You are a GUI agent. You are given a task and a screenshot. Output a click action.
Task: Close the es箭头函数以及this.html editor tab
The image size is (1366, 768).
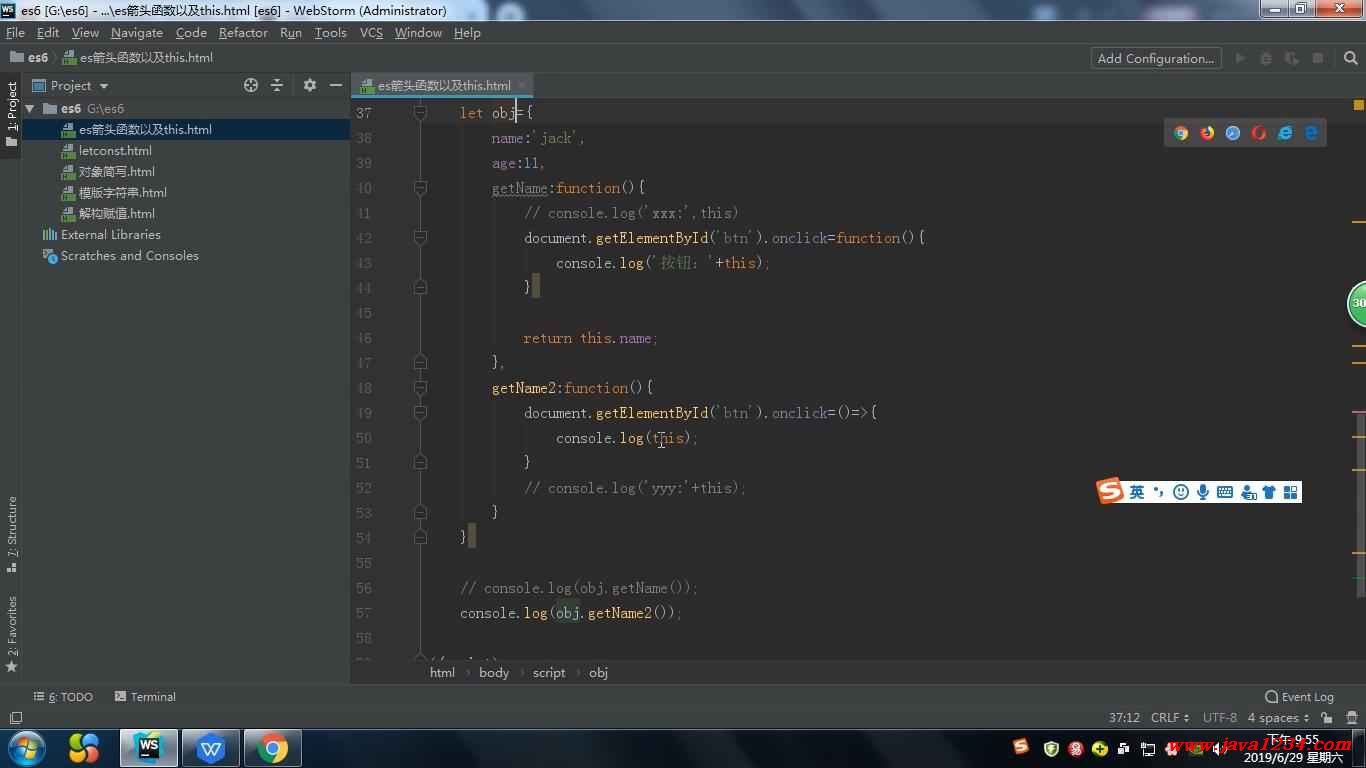[522, 85]
